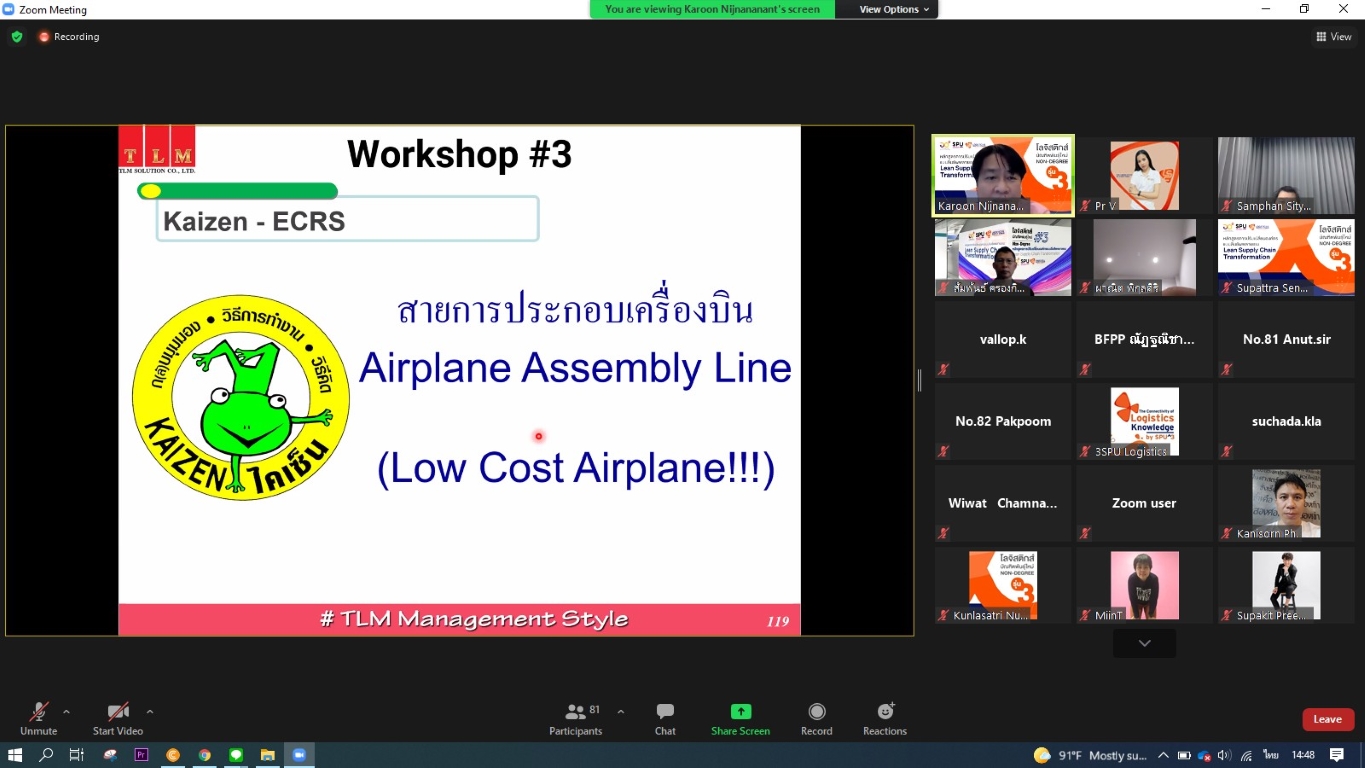Screen dimensions: 1365x768
Task: Click the Zoom icon on taskbar
Action: point(299,755)
